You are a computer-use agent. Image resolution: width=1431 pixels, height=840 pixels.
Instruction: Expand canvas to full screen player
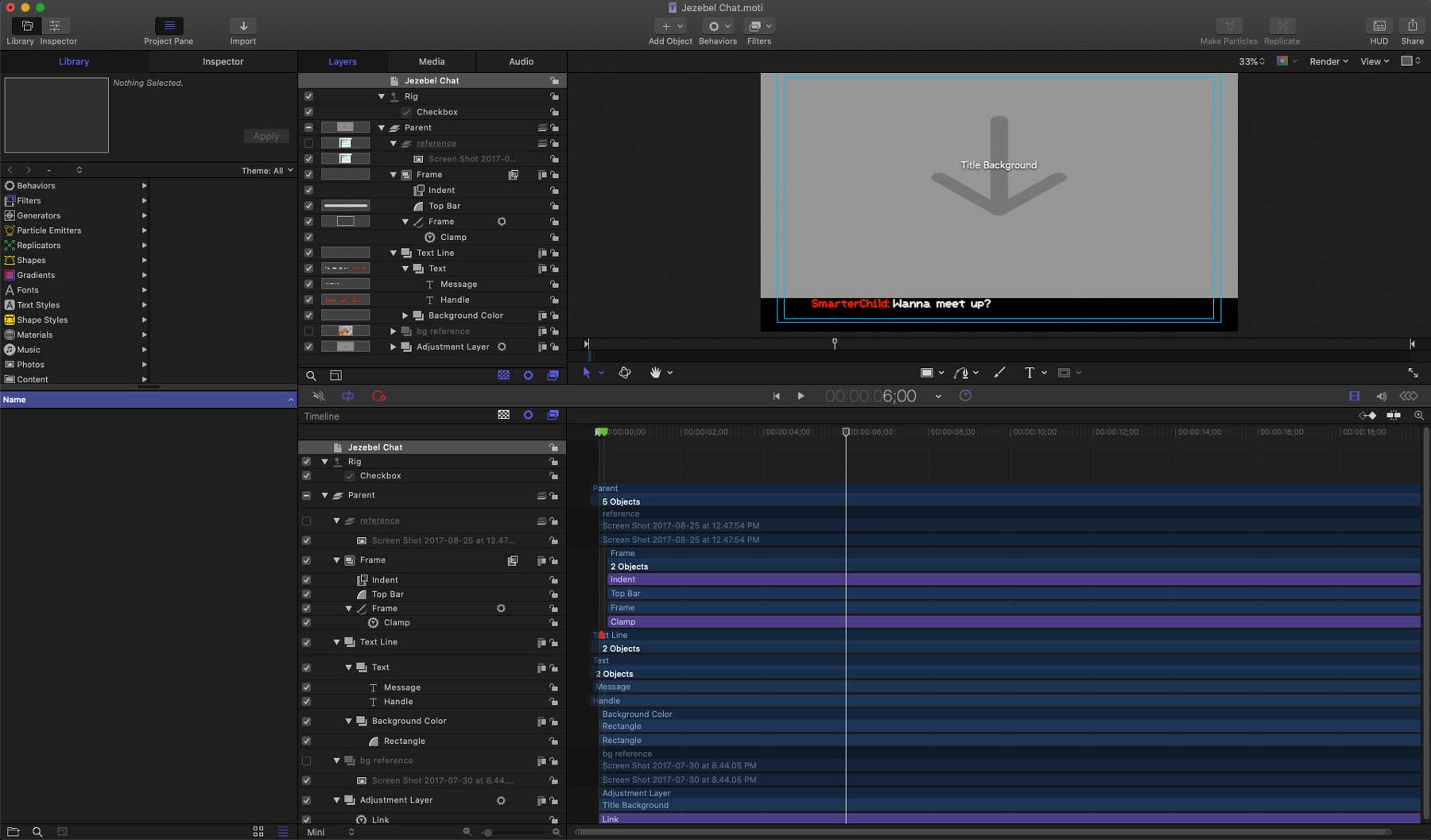[1413, 373]
